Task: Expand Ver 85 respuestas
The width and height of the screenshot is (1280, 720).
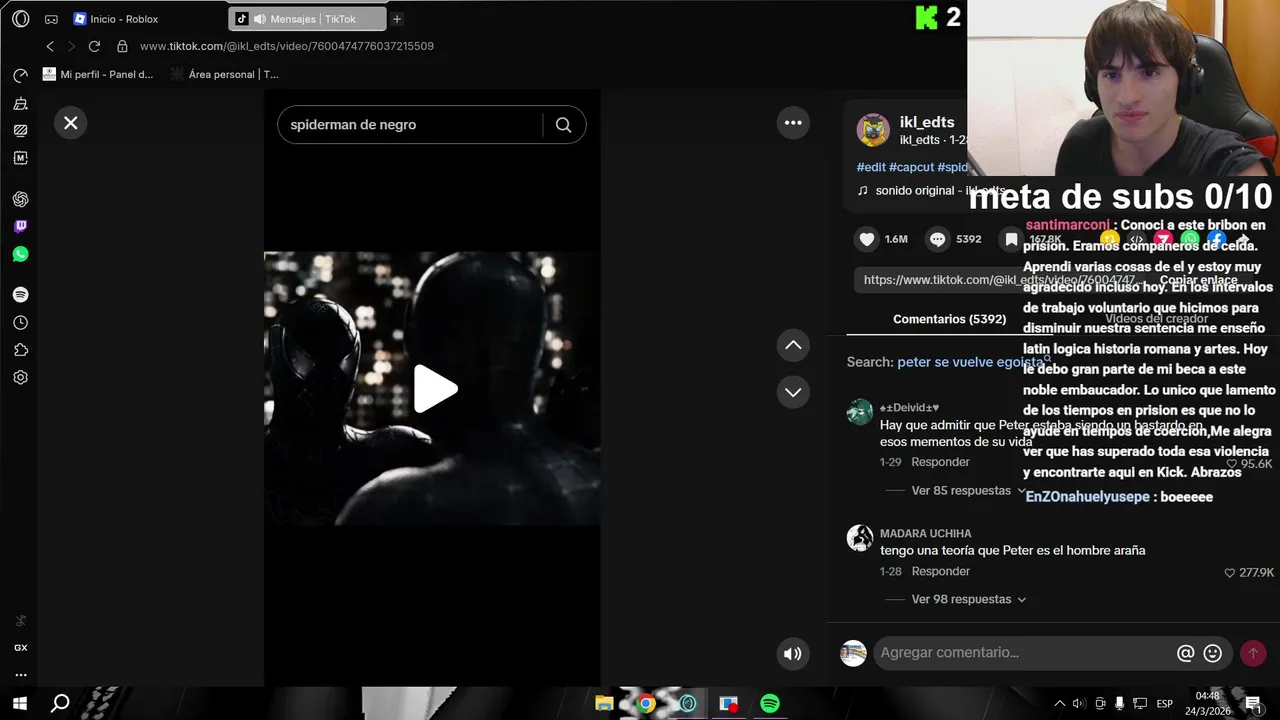Action: pos(968,491)
